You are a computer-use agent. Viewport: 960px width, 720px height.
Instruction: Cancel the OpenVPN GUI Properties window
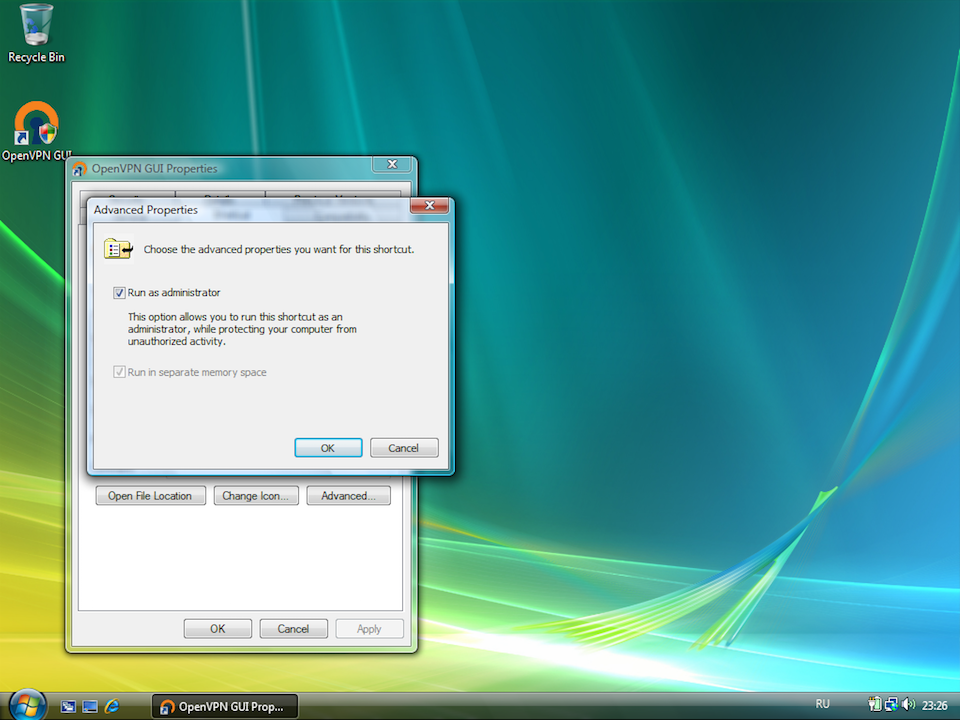point(293,629)
